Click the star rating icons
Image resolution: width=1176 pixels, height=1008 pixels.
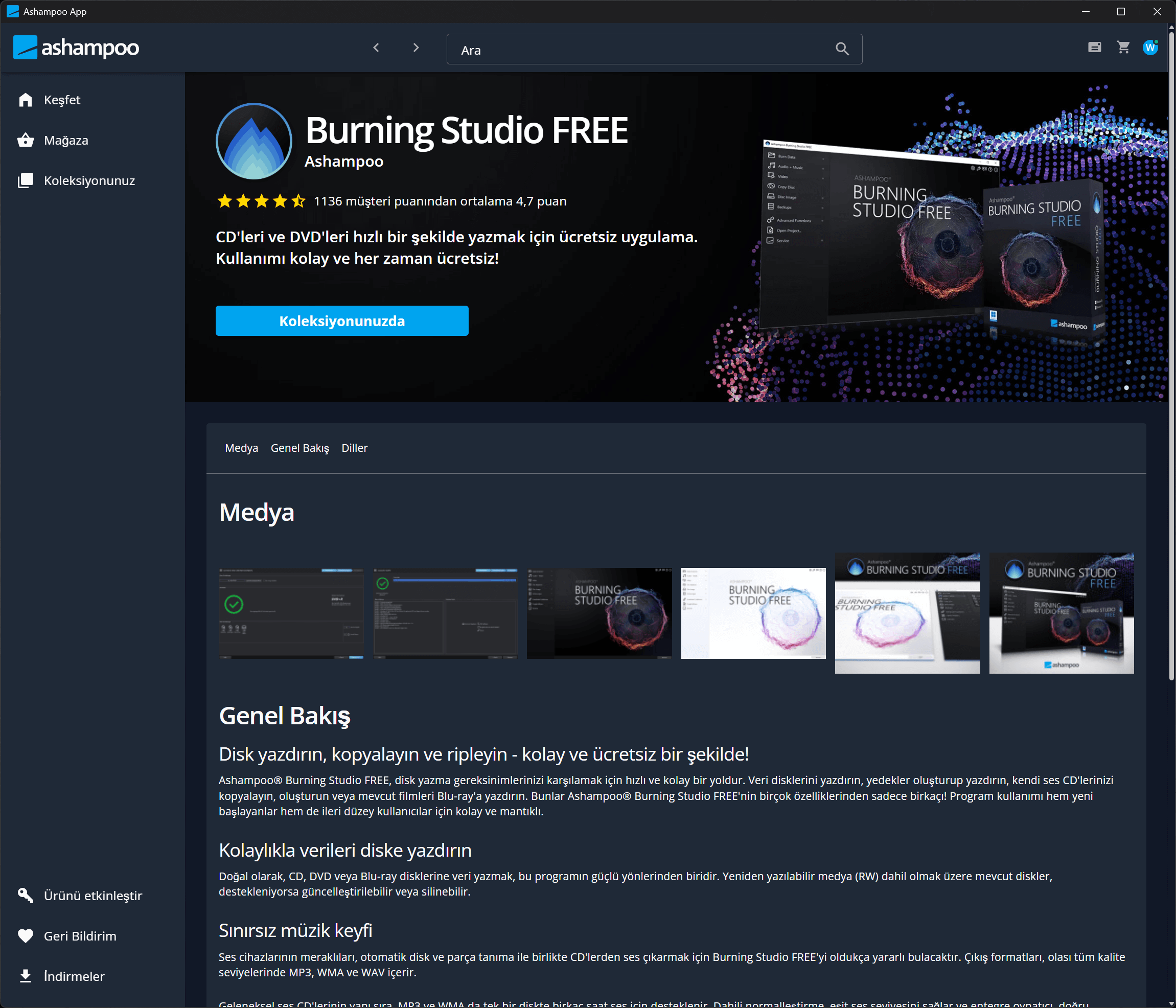coord(262,201)
